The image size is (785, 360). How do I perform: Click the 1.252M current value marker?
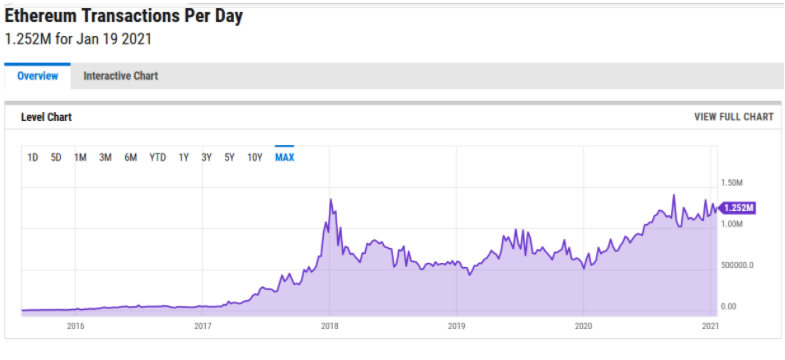(x=736, y=208)
